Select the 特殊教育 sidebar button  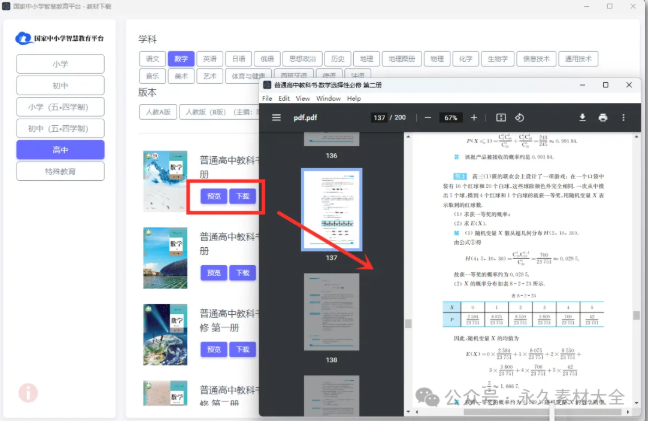(60, 171)
